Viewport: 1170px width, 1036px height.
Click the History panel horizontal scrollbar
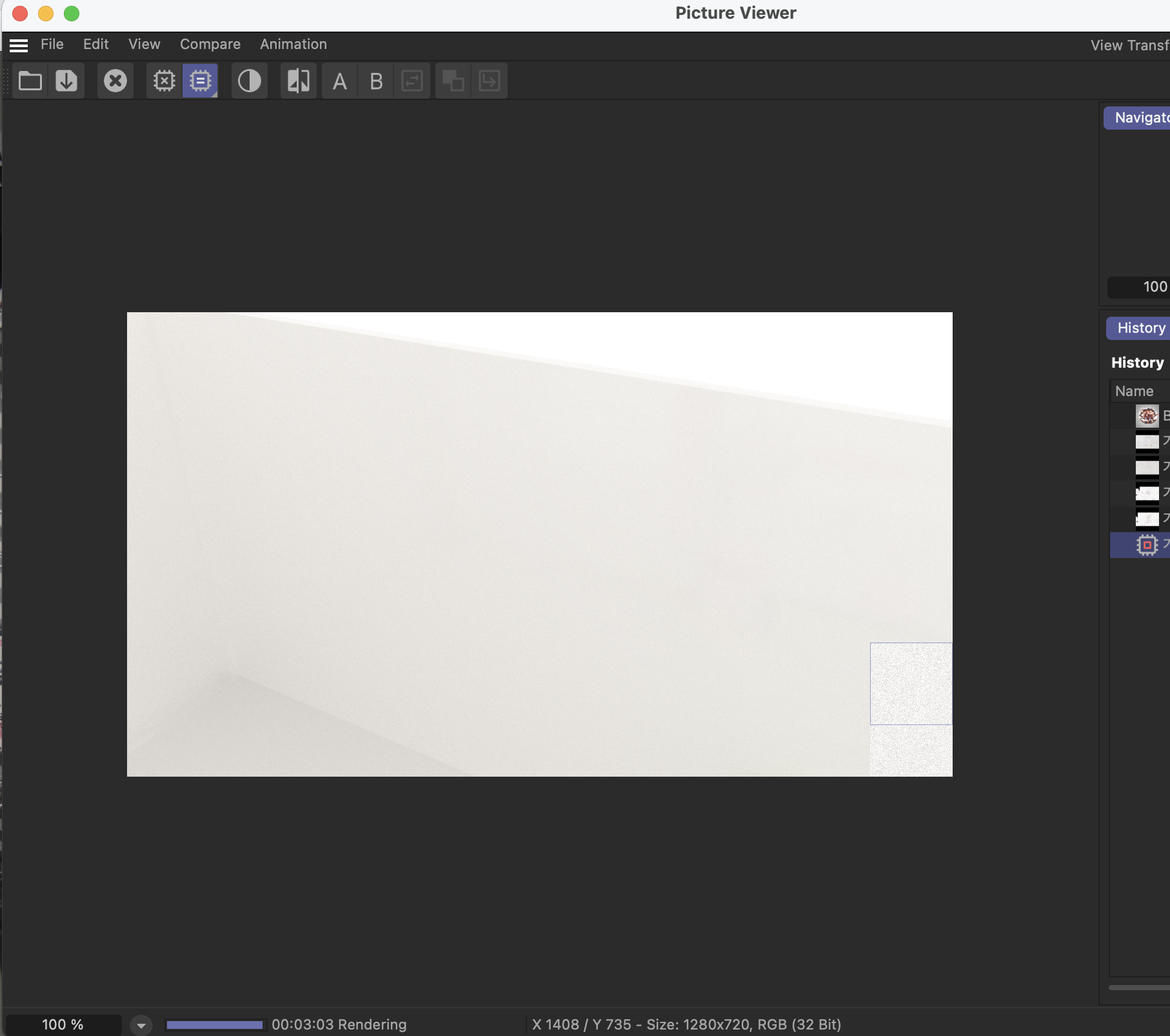(x=1139, y=988)
